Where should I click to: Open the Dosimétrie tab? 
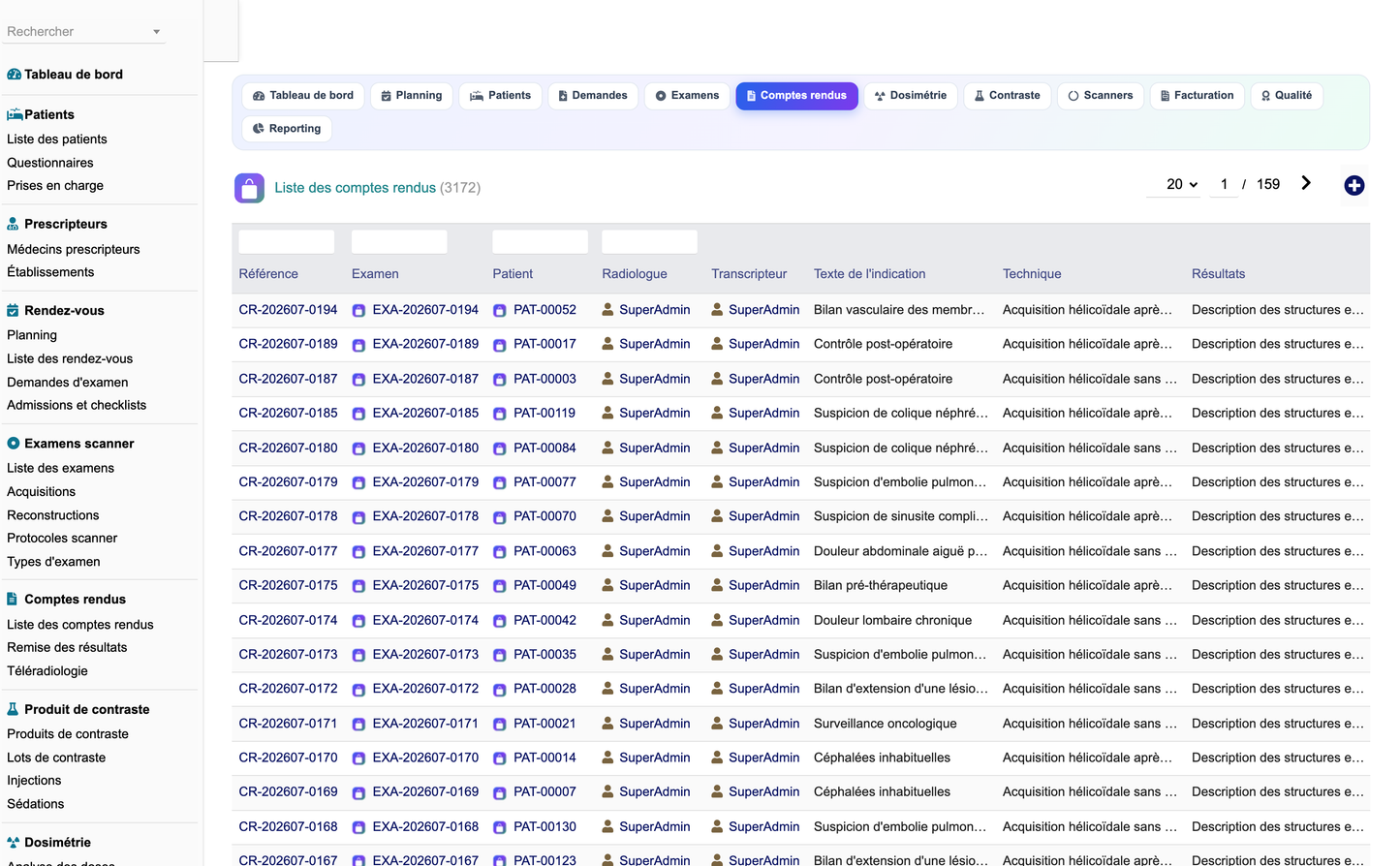[x=911, y=96]
